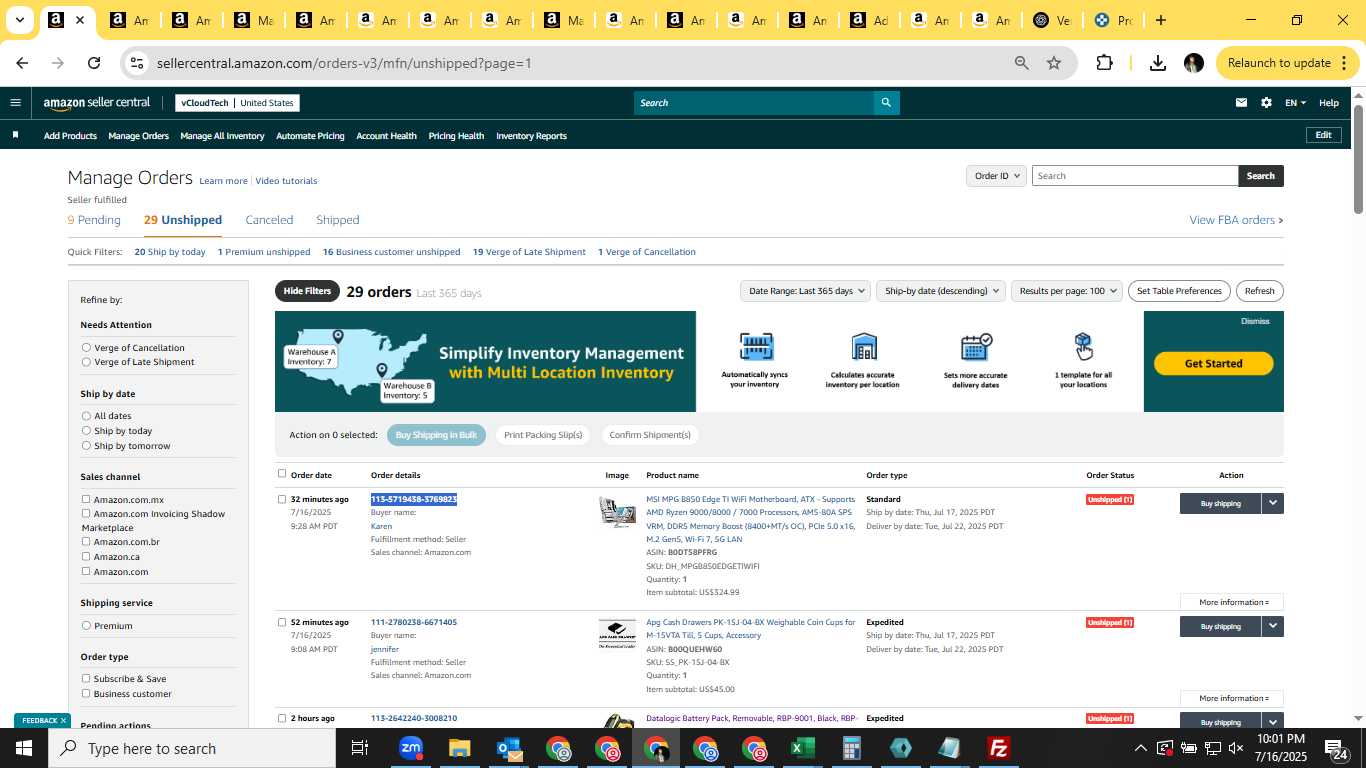Expand Buy shipping arrow for Karen's order
The image size is (1366, 768).
point(1272,503)
